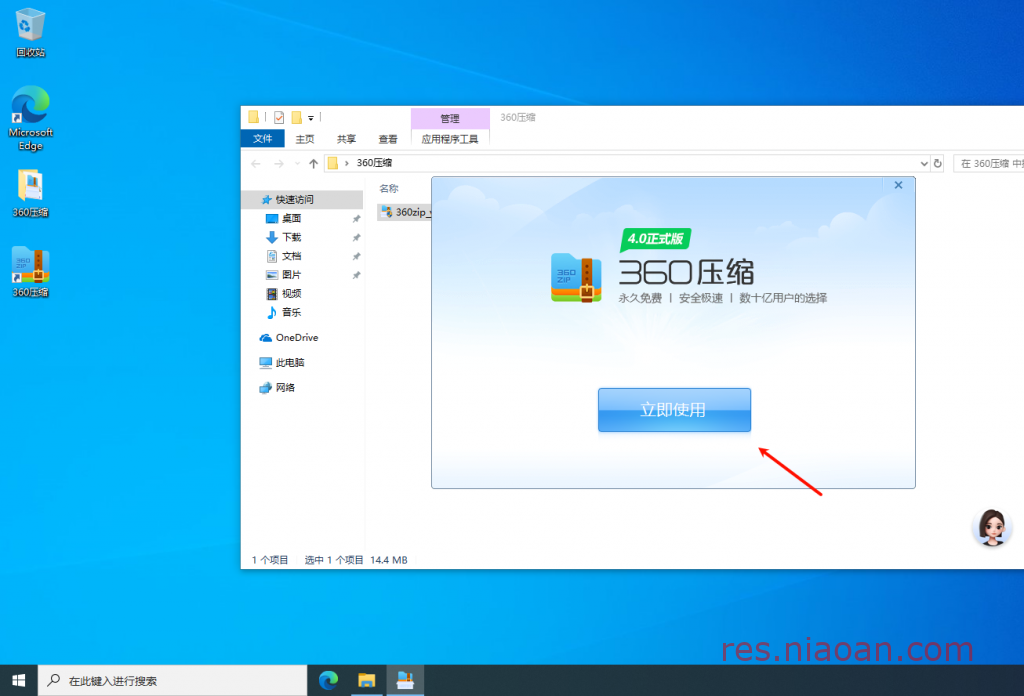Open File Explorer from the taskbar
This screenshot has height=696, width=1024.
point(366,680)
